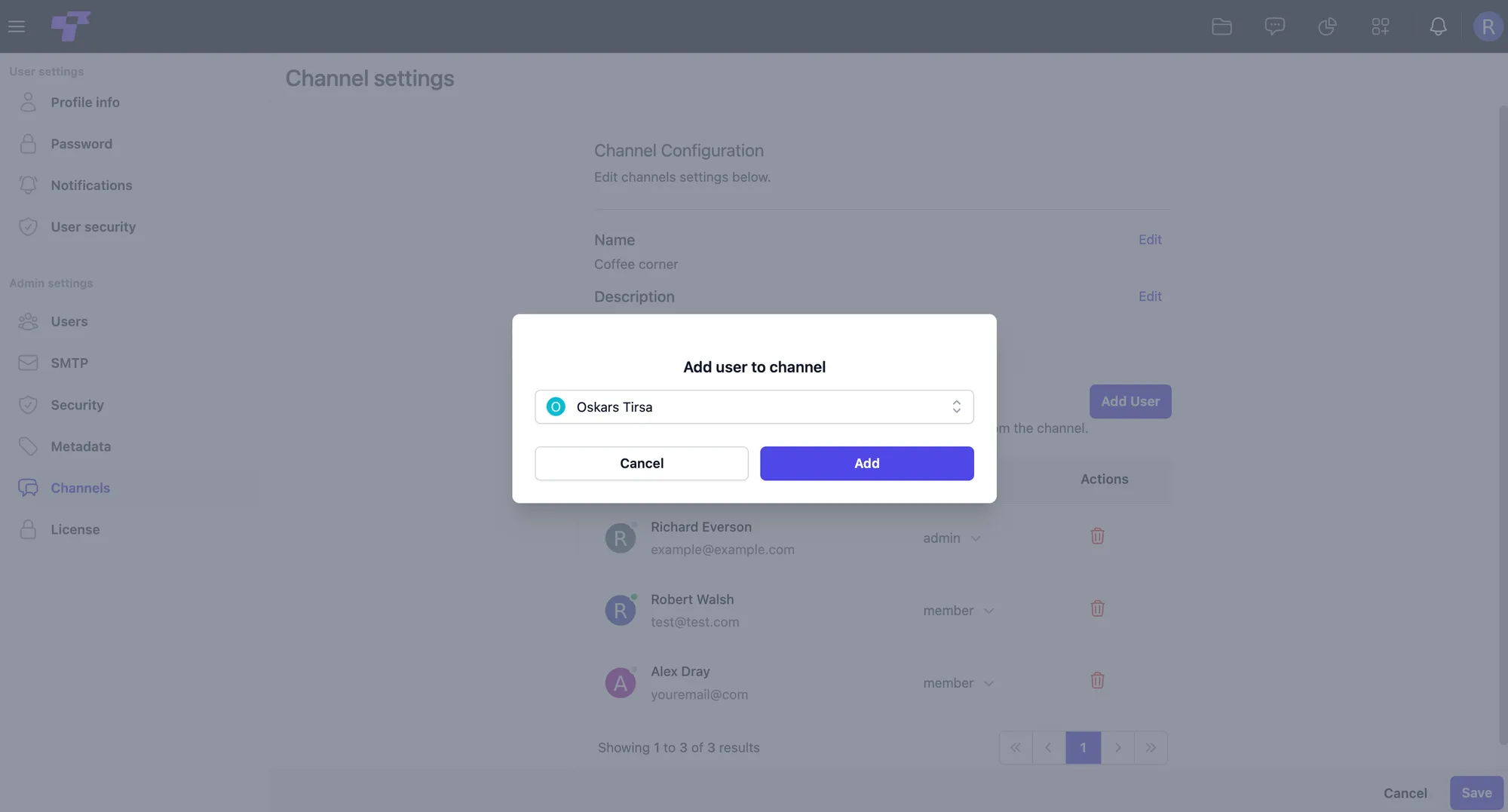The image size is (1508, 812).
Task: Click the Add User button
Action: coord(1130,402)
